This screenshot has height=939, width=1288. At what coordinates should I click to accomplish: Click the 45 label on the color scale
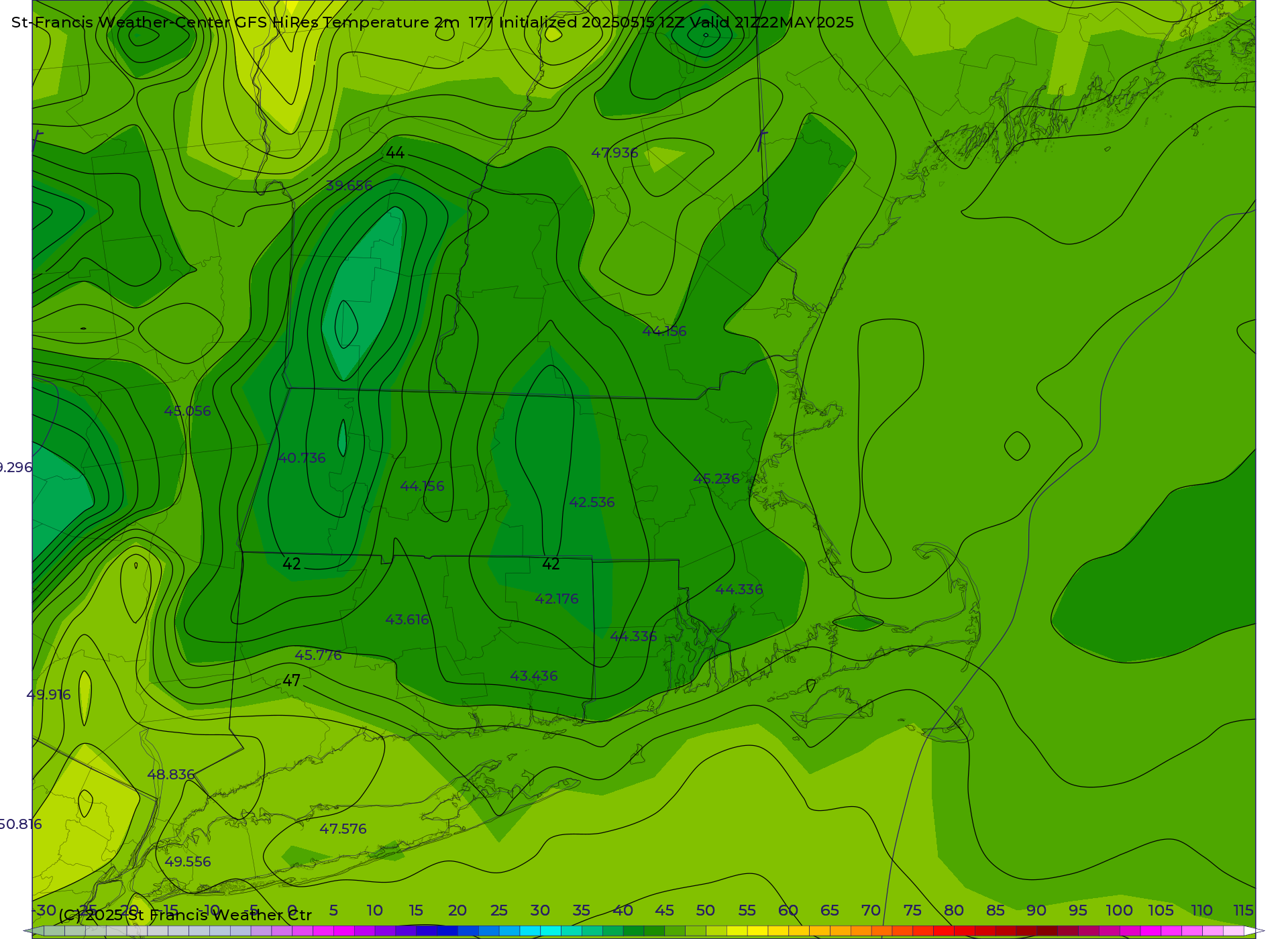coord(664,910)
